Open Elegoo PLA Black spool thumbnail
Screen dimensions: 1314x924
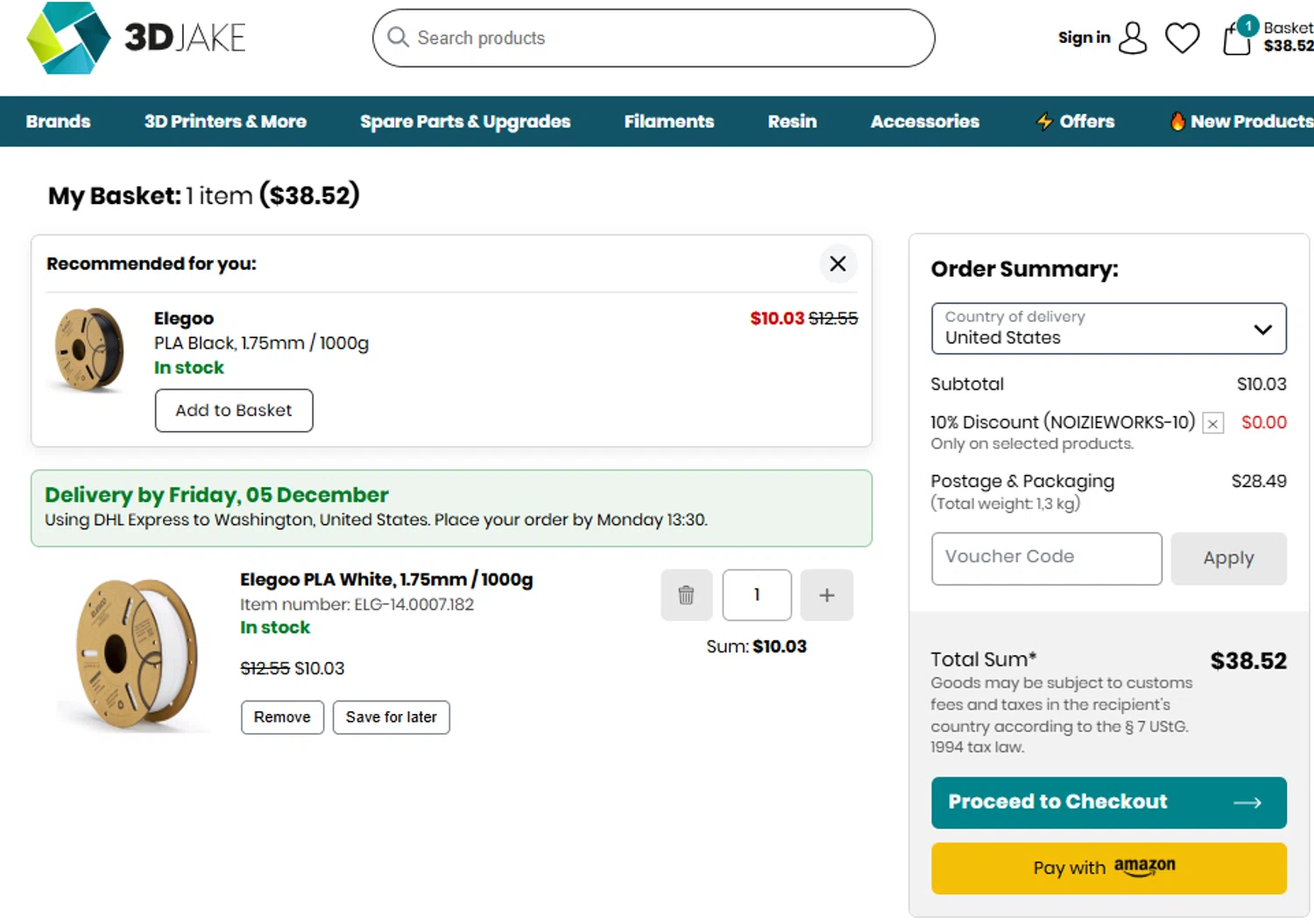tap(89, 349)
